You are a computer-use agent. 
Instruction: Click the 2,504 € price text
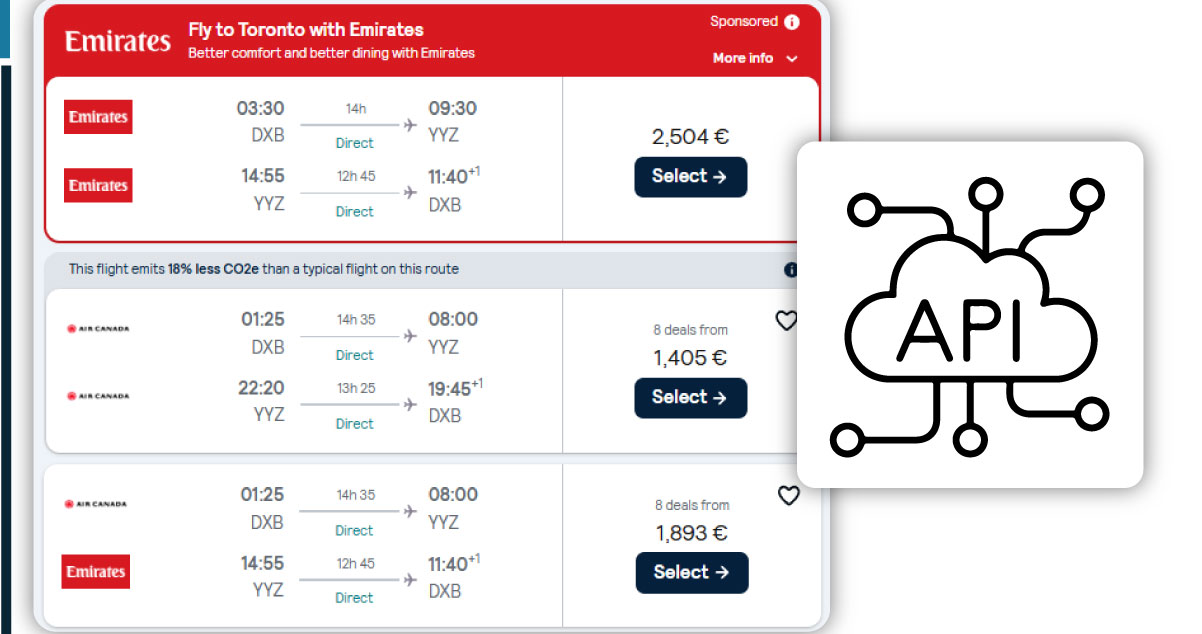click(x=691, y=136)
